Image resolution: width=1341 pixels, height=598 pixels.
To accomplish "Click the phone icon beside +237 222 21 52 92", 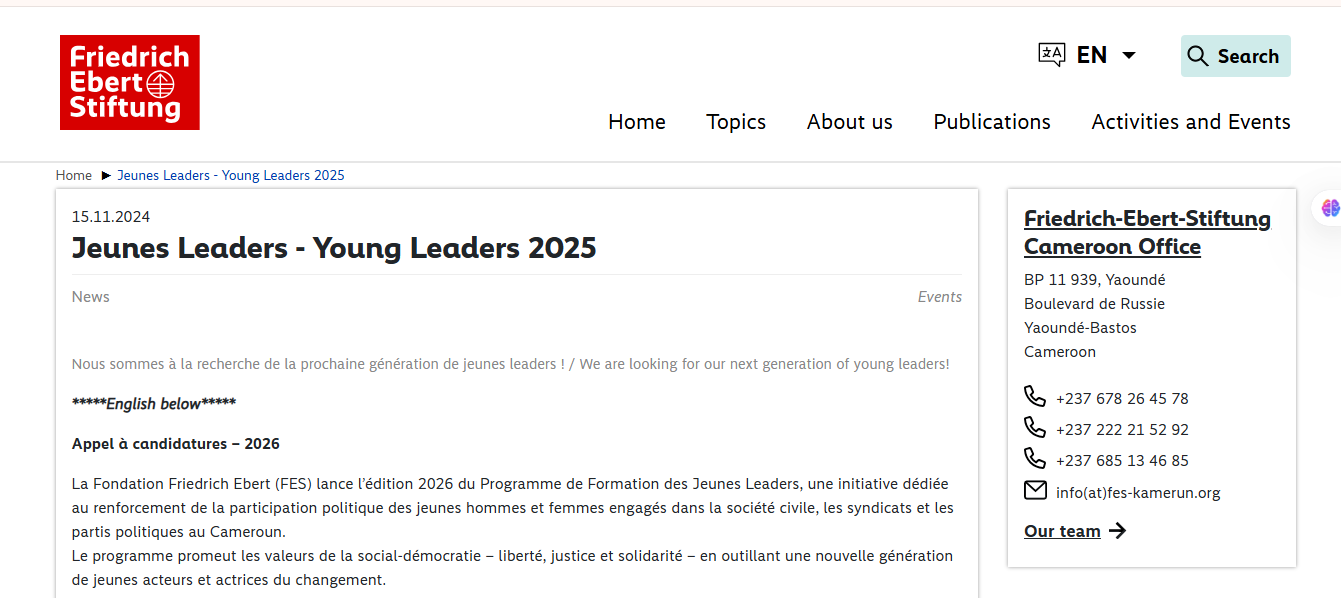I will click(1035, 428).
